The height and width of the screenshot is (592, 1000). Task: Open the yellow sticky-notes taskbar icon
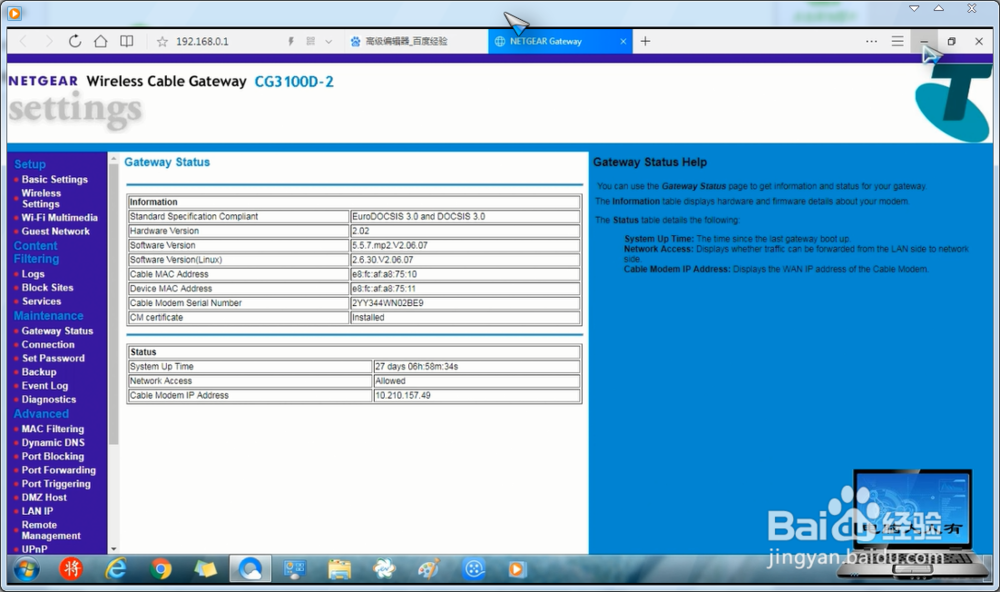coord(205,569)
